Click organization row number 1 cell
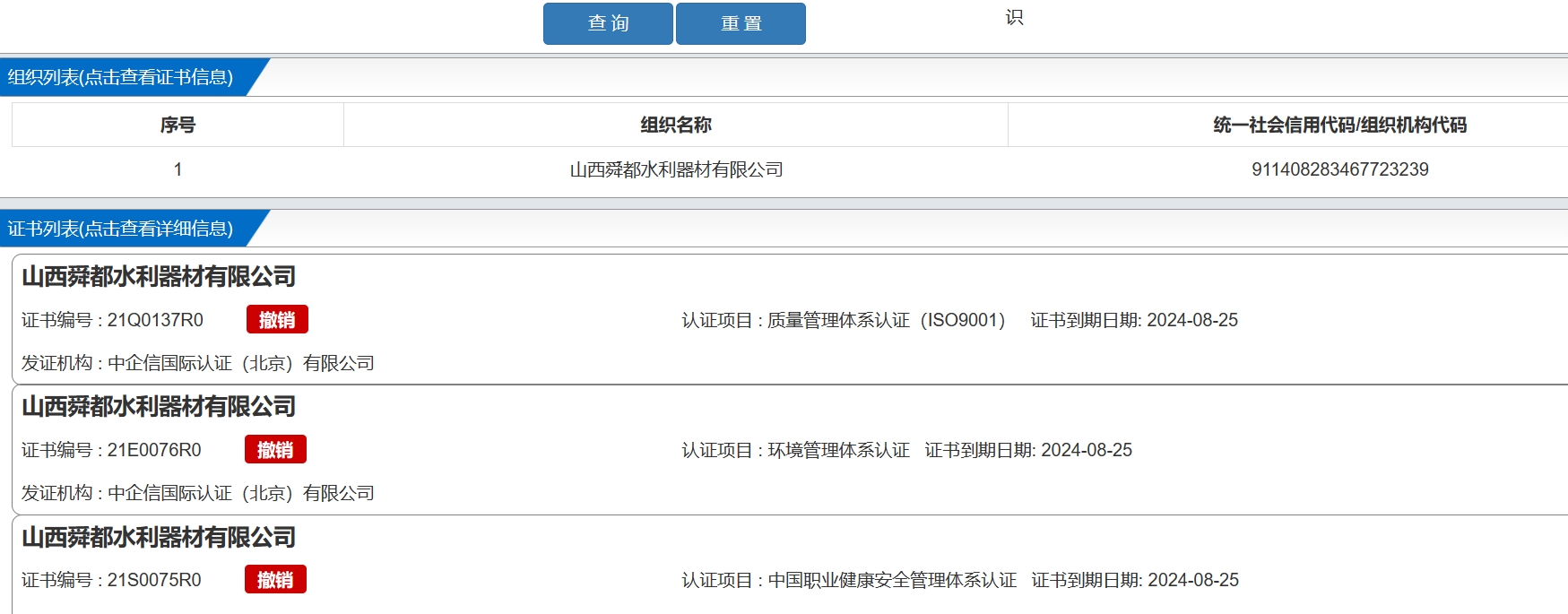Viewport: 1568px width, 614px height. pos(178,169)
